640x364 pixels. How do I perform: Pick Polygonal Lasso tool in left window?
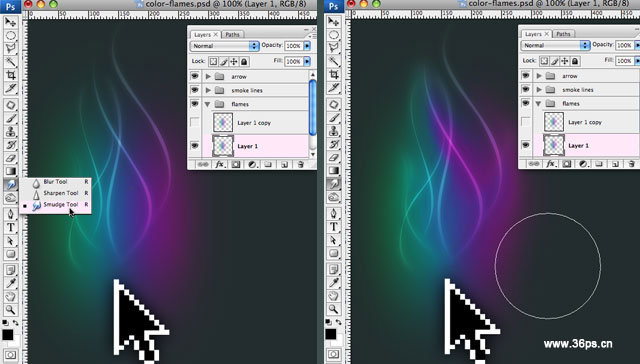coord(11,49)
